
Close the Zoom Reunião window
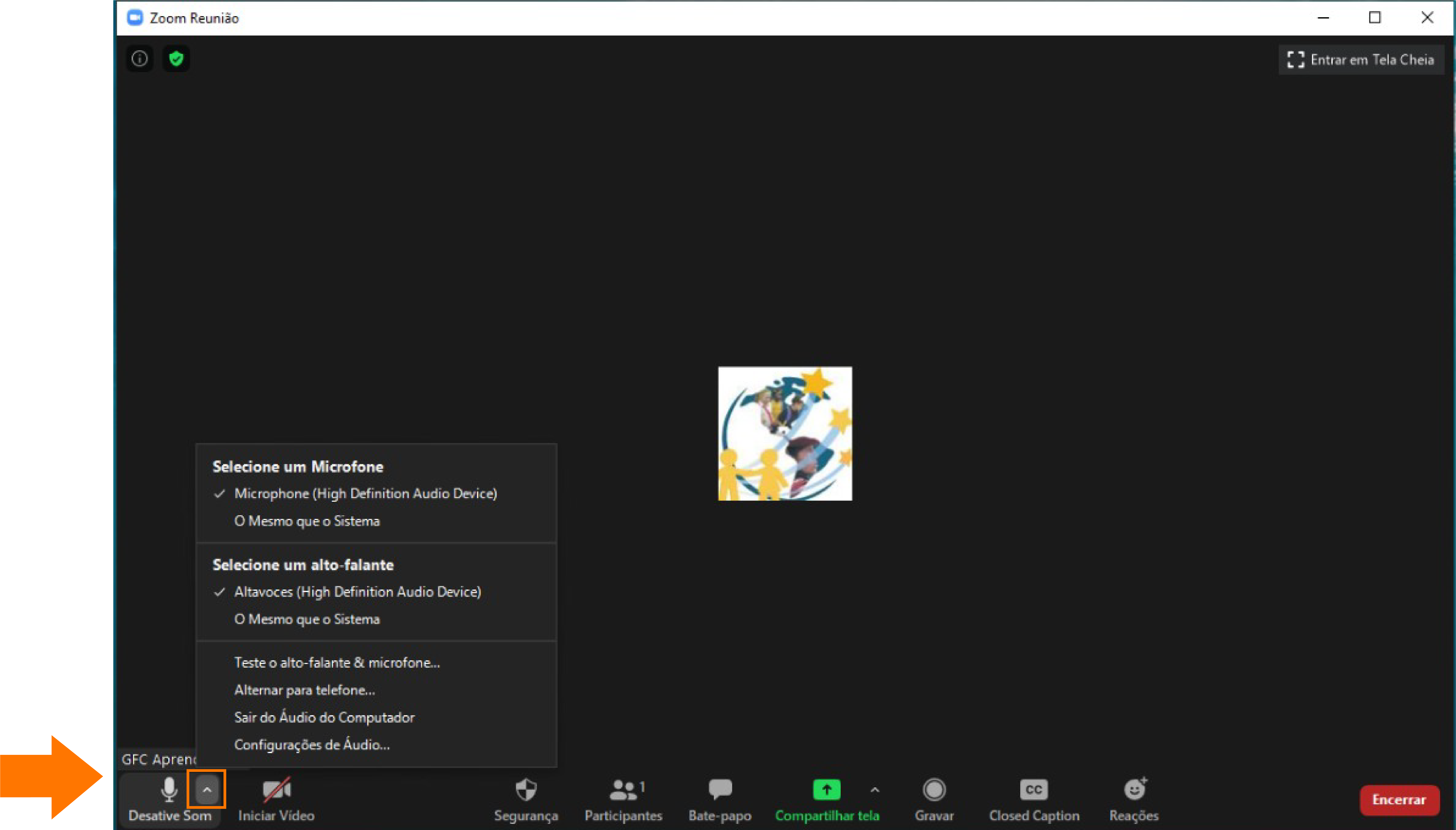point(1427,18)
